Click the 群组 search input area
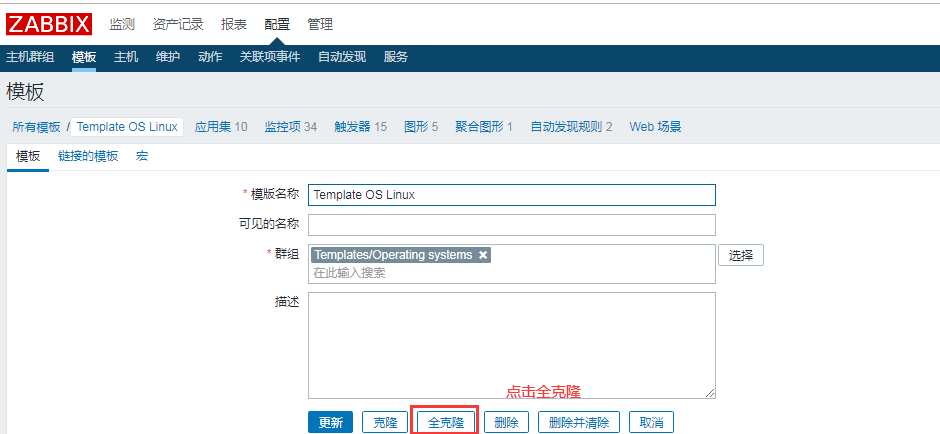 (x=512, y=273)
